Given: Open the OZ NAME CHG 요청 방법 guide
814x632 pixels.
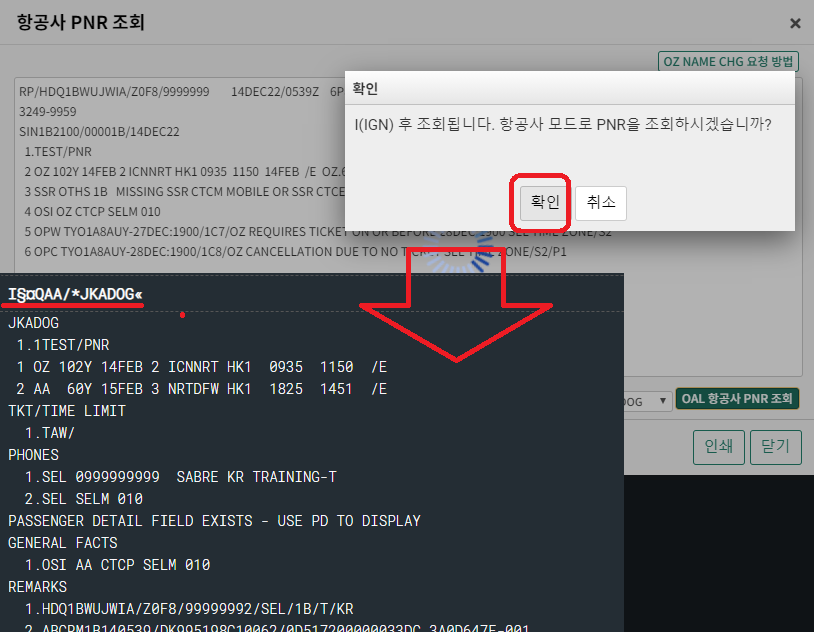Looking at the screenshot, I should [728, 61].
